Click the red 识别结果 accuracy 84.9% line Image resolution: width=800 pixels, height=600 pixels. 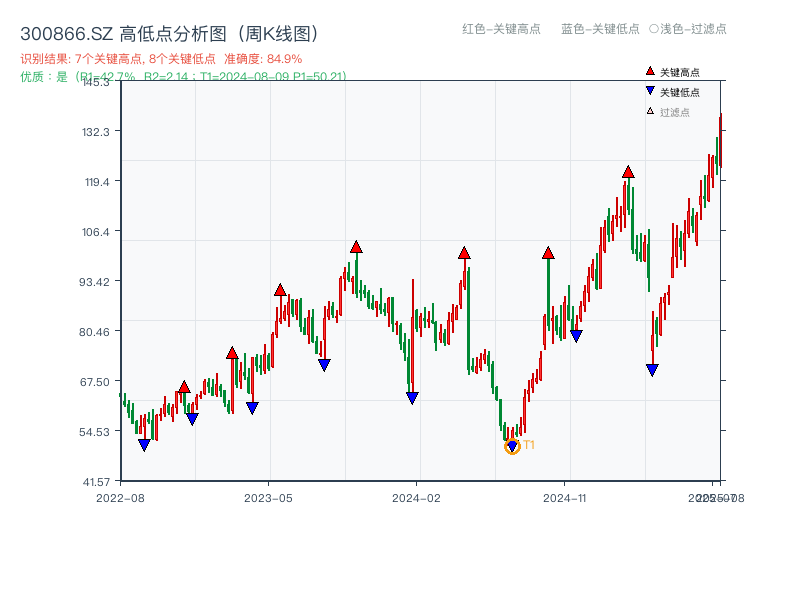pyautogui.click(x=161, y=59)
